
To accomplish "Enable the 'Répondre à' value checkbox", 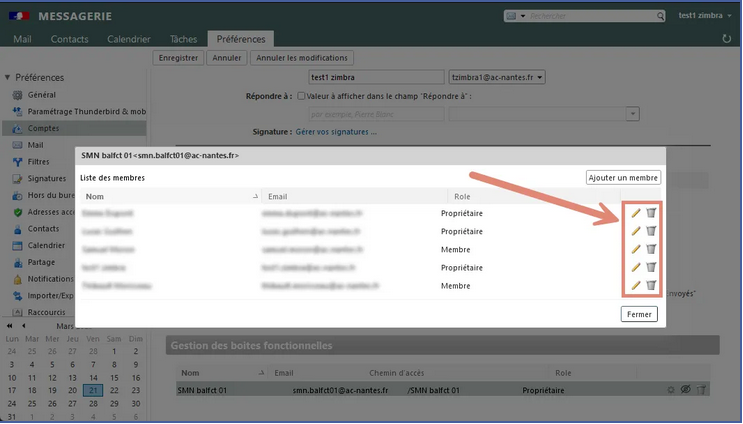I will (303, 95).
